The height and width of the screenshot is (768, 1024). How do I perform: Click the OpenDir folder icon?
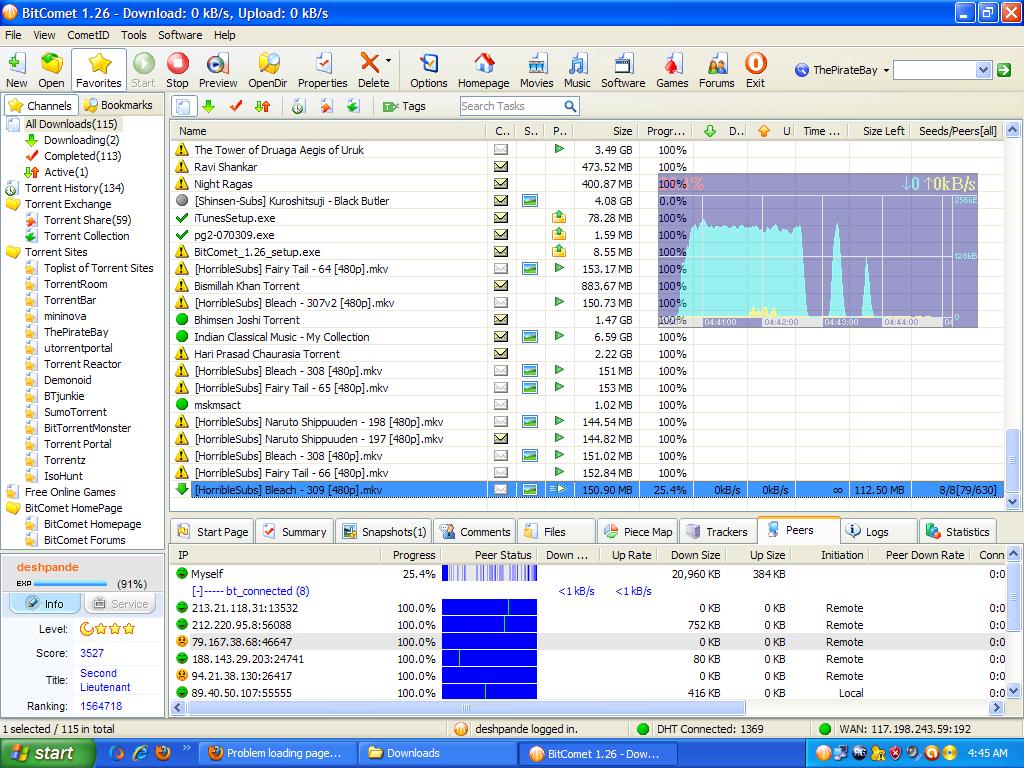(268, 70)
